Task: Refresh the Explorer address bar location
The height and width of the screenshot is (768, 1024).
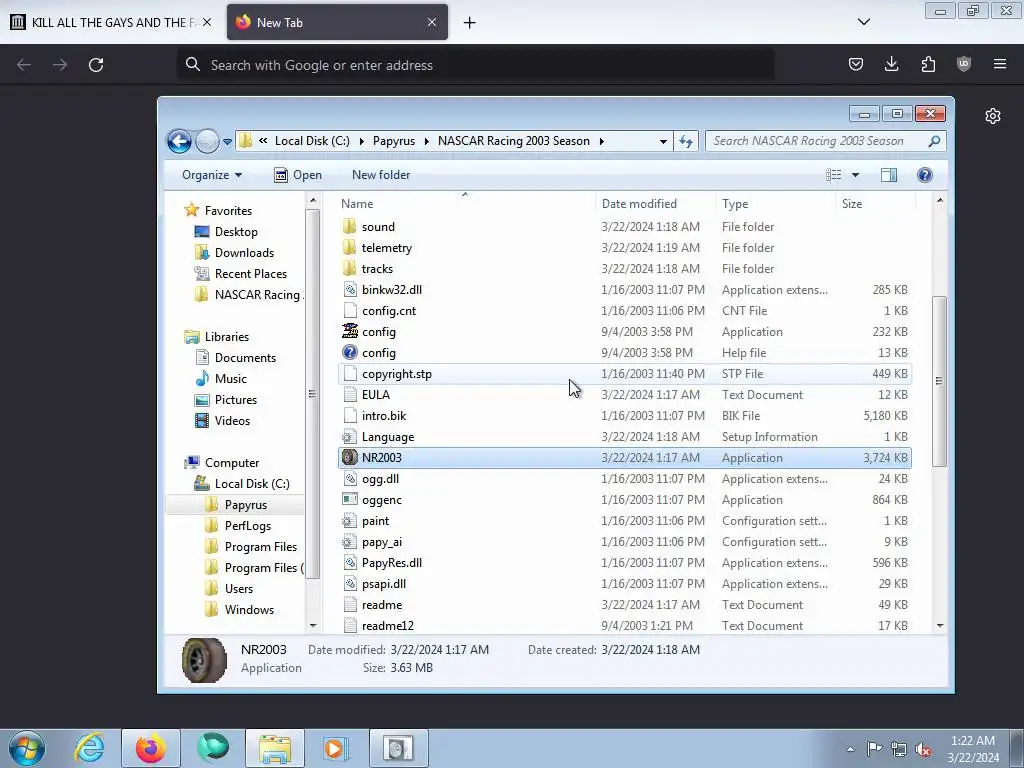Action: (x=686, y=141)
